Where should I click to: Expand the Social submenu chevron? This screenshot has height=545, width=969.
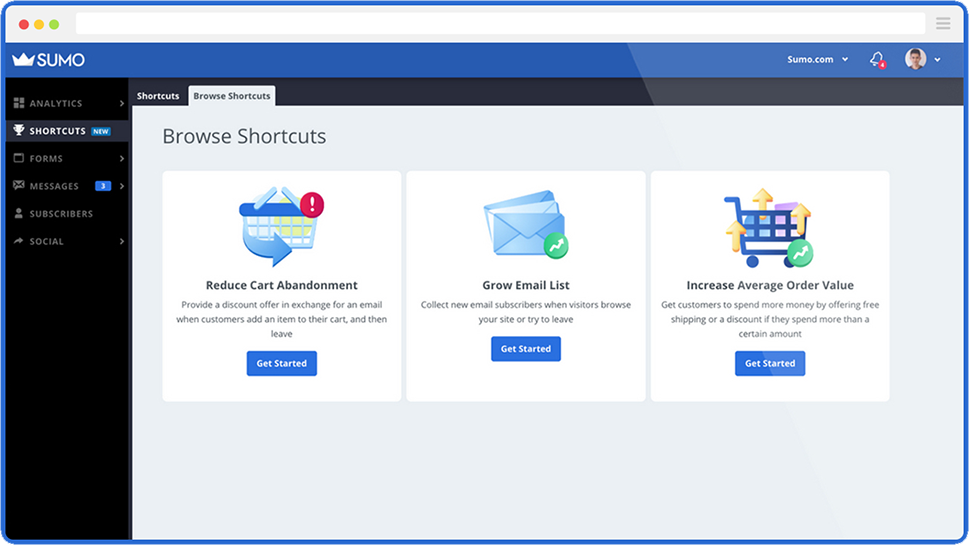pos(122,242)
